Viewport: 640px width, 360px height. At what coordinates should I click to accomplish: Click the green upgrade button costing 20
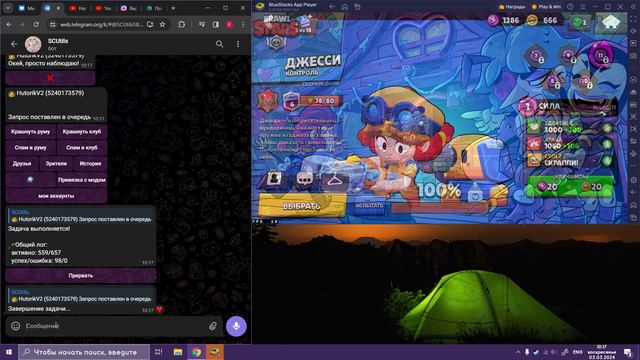coord(570,187)
